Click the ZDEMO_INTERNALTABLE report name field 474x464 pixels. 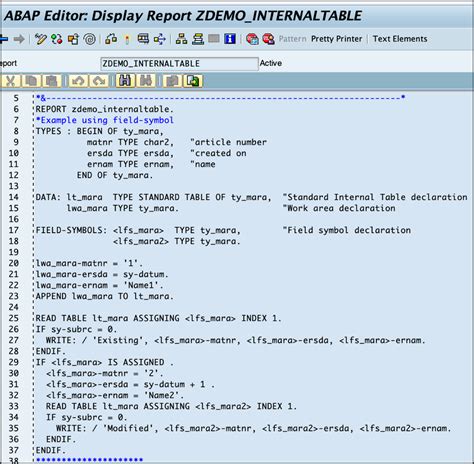179,63
